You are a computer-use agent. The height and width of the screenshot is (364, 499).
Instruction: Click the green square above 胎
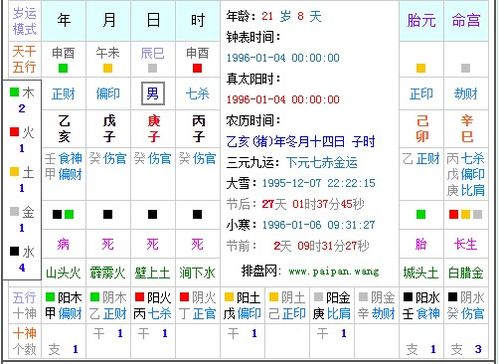(x=421, y=214)
